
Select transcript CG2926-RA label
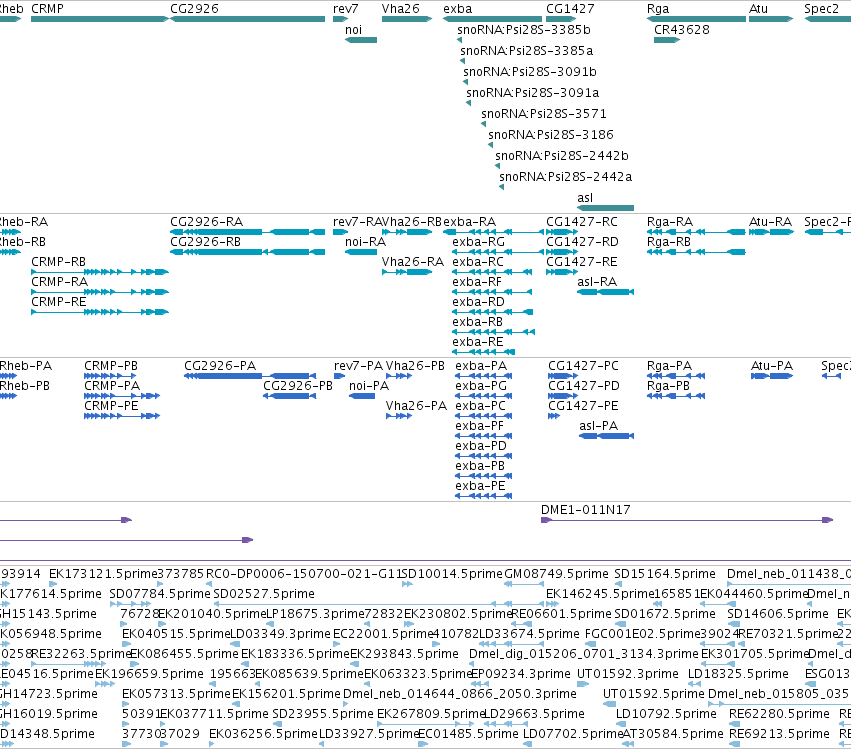point(206,222)
